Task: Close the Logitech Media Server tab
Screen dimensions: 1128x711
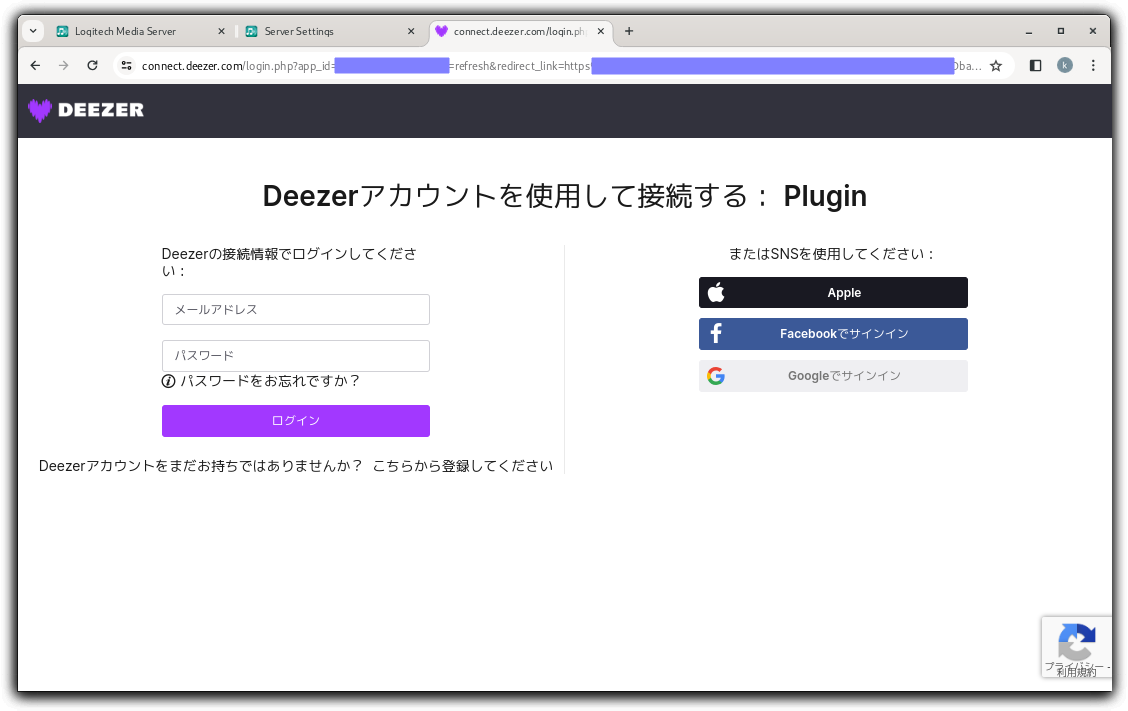Action: coord(222,31)
